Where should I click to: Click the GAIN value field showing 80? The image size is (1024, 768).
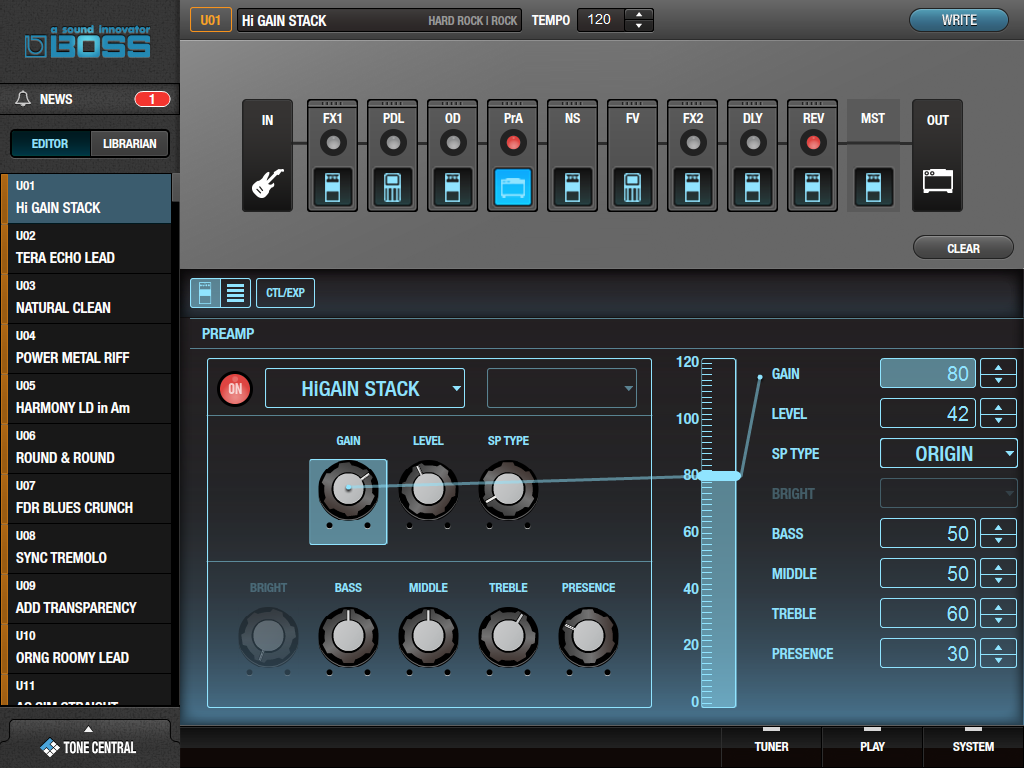(927, 373)
